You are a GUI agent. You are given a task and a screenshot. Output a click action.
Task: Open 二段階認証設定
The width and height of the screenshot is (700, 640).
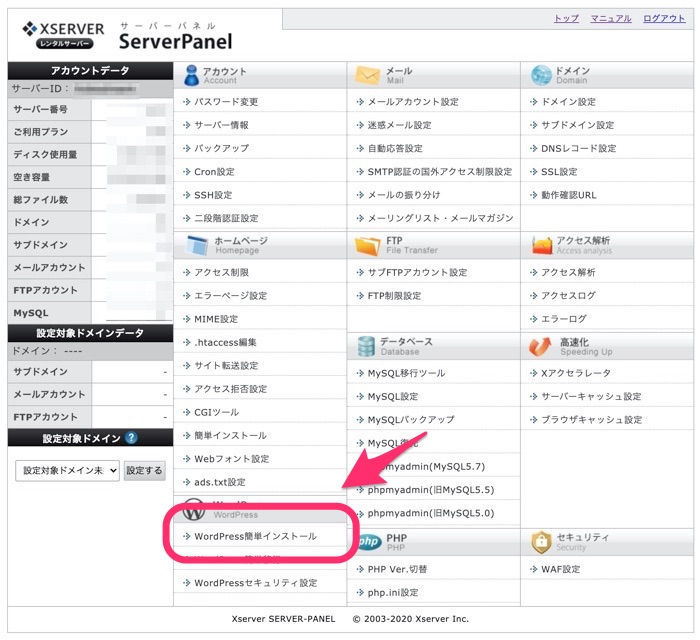tap(226, 218)
